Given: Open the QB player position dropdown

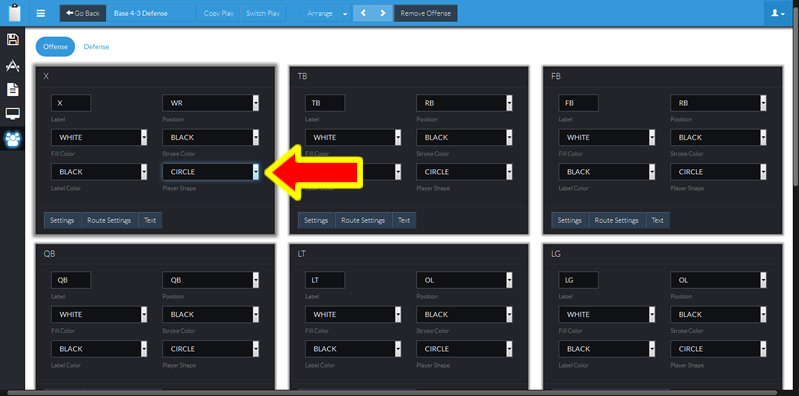Looking at the screenshot, I should click(211, 280).
